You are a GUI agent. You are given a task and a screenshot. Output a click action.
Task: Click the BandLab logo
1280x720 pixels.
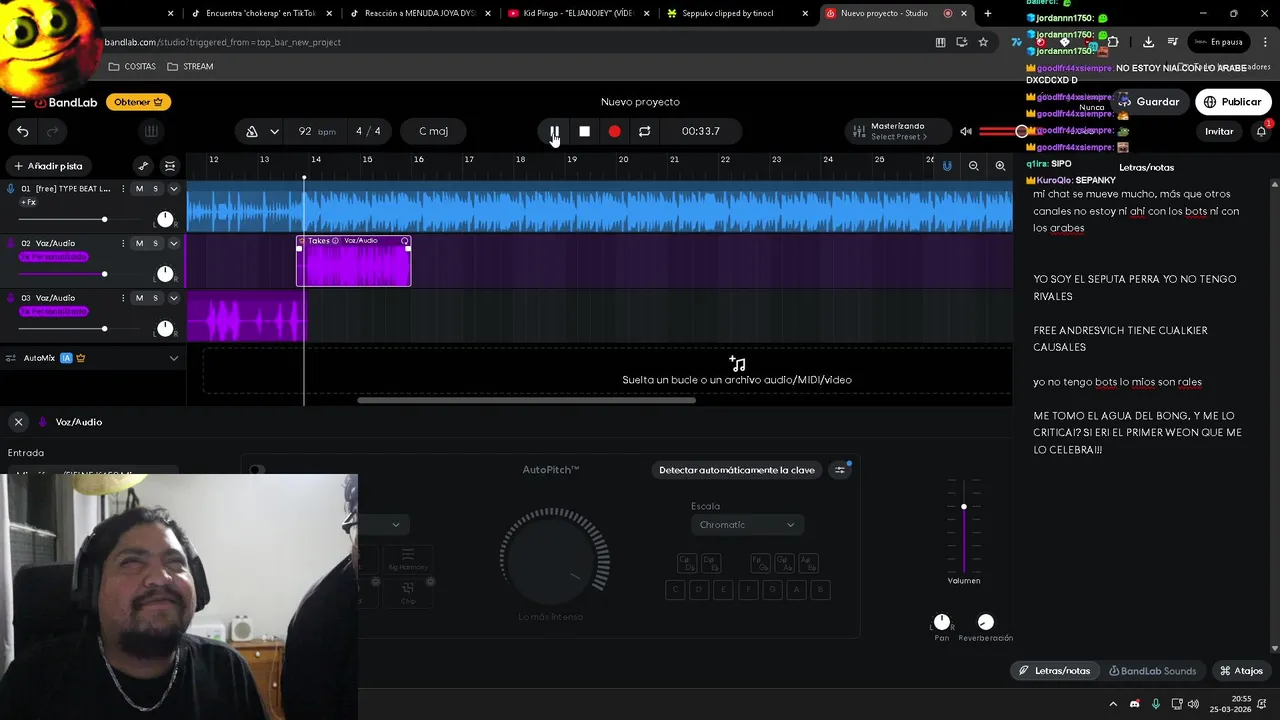click(66, 102)
